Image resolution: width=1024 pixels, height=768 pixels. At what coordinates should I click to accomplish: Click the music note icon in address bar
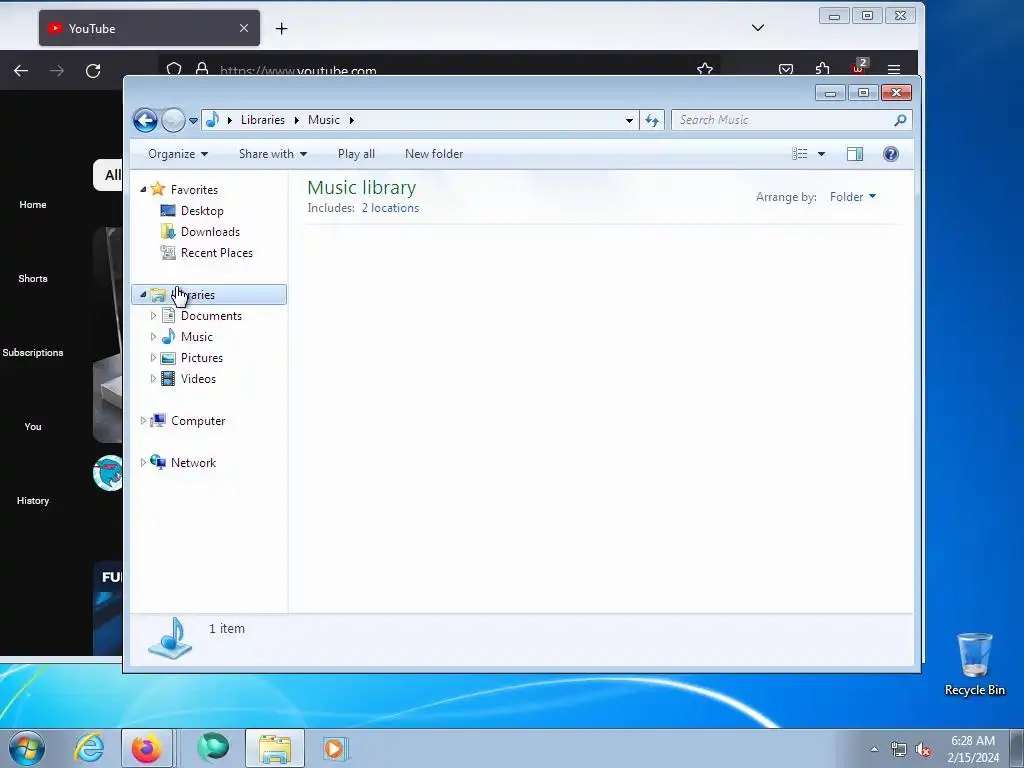(212, 120)
